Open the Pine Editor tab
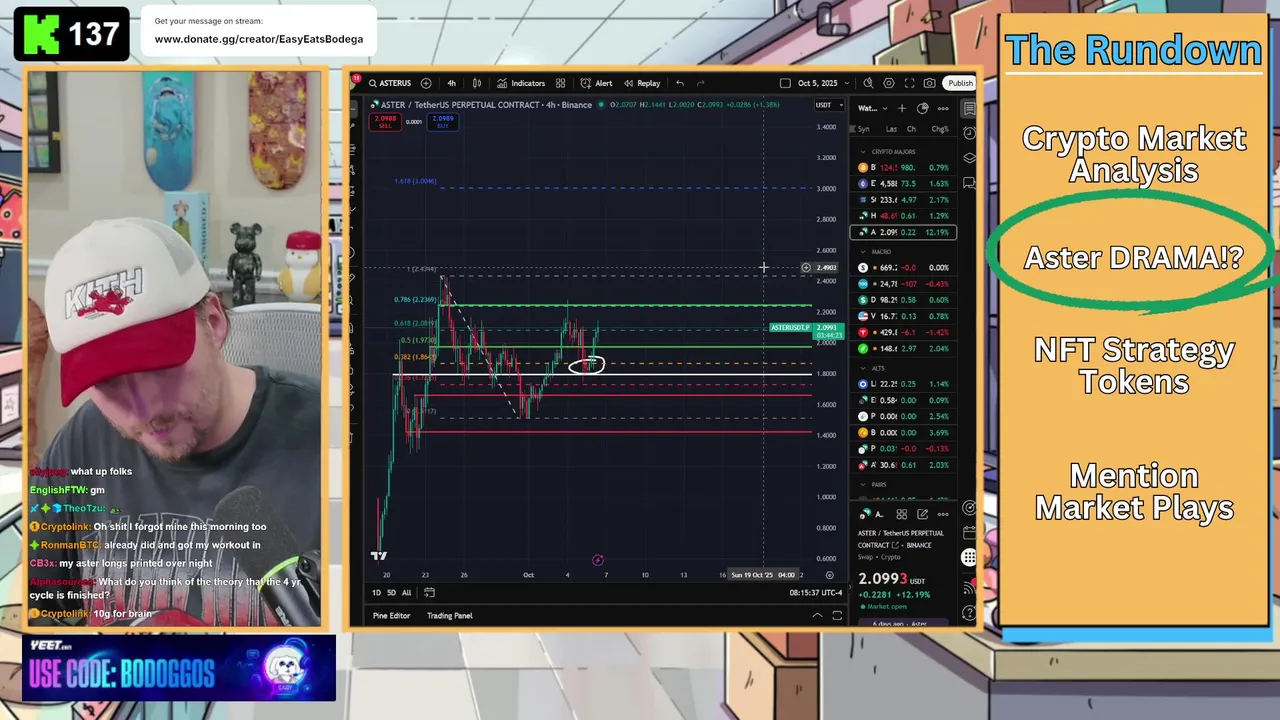Screen dimensions: 1280x720 391,615
